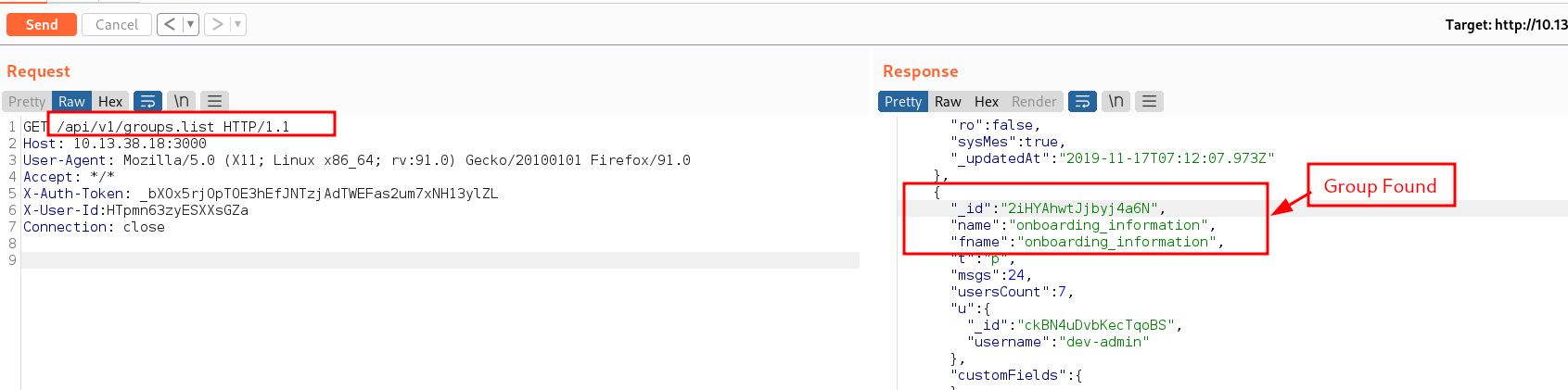This screenshot has width=1568, height=390.
Task: Select the Response Pretty tab
Action: 903,101
